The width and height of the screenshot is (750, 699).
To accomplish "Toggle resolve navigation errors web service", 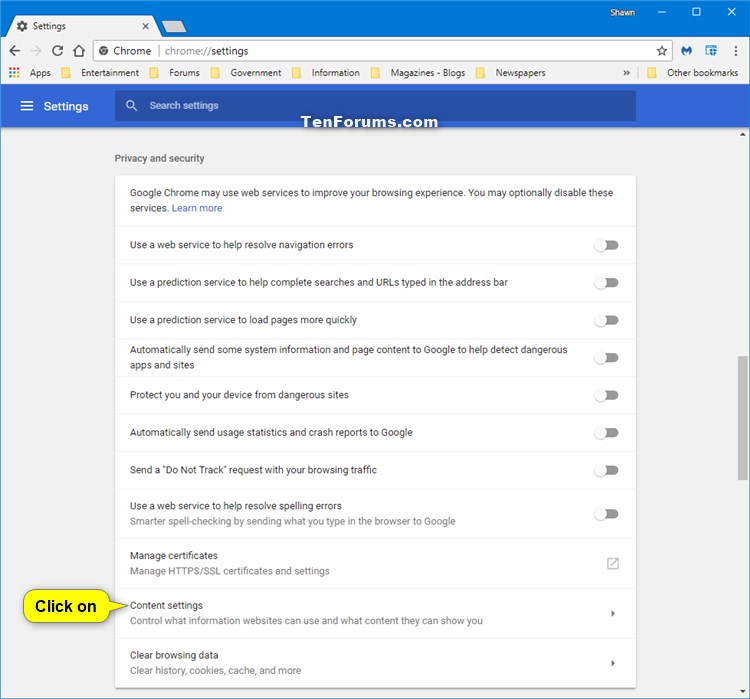I will pyautogui.click(x=607, y=245).
